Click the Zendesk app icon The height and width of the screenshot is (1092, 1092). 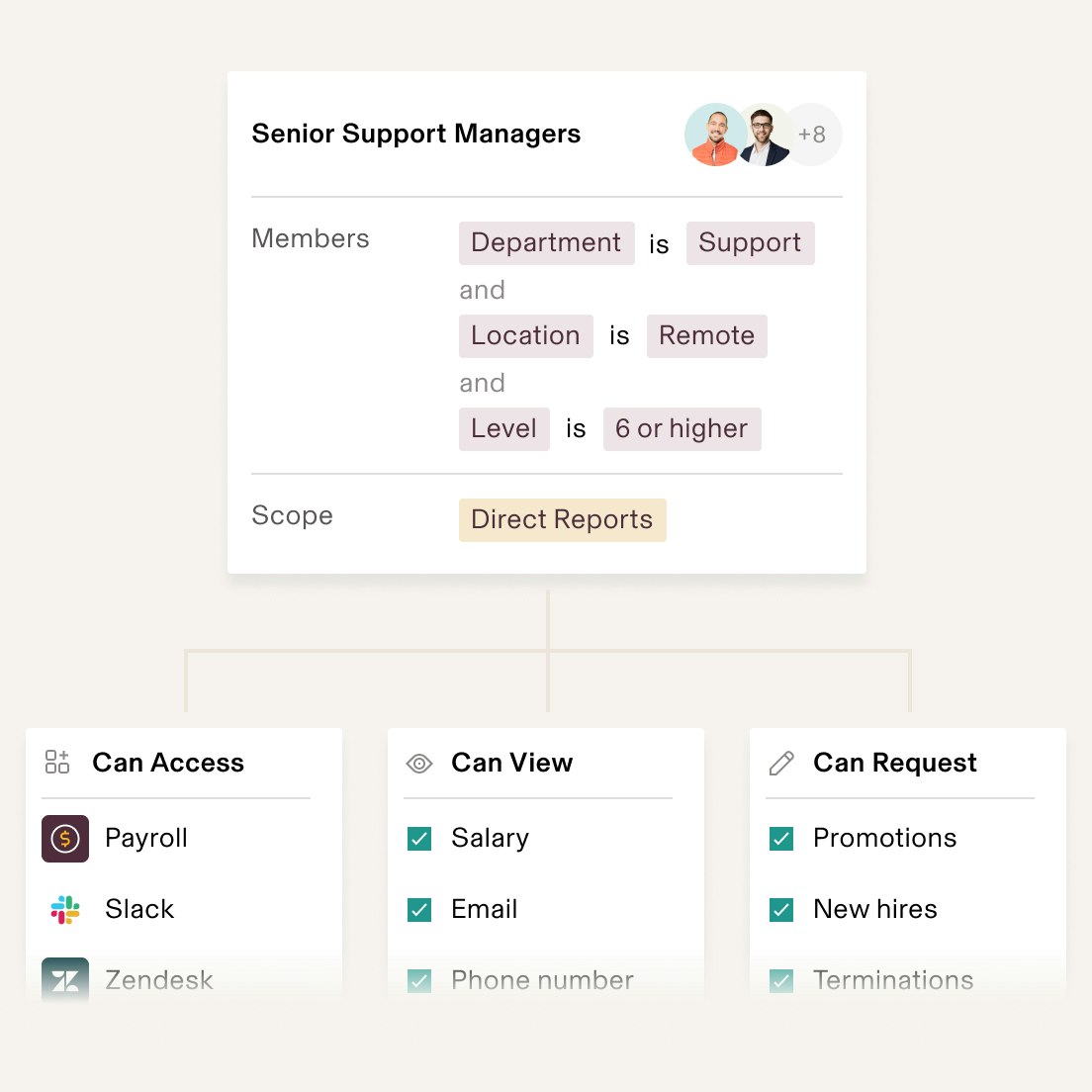[64, 980]
